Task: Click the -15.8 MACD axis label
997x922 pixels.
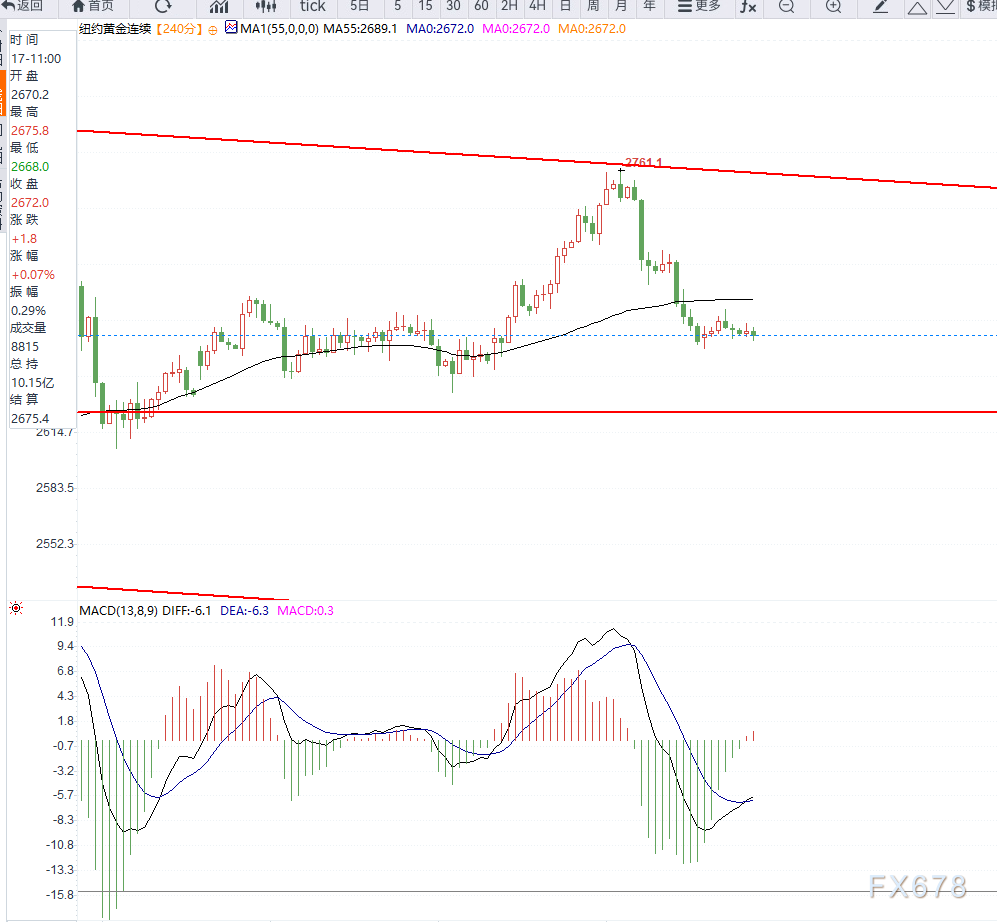Action: pos(60,895)
